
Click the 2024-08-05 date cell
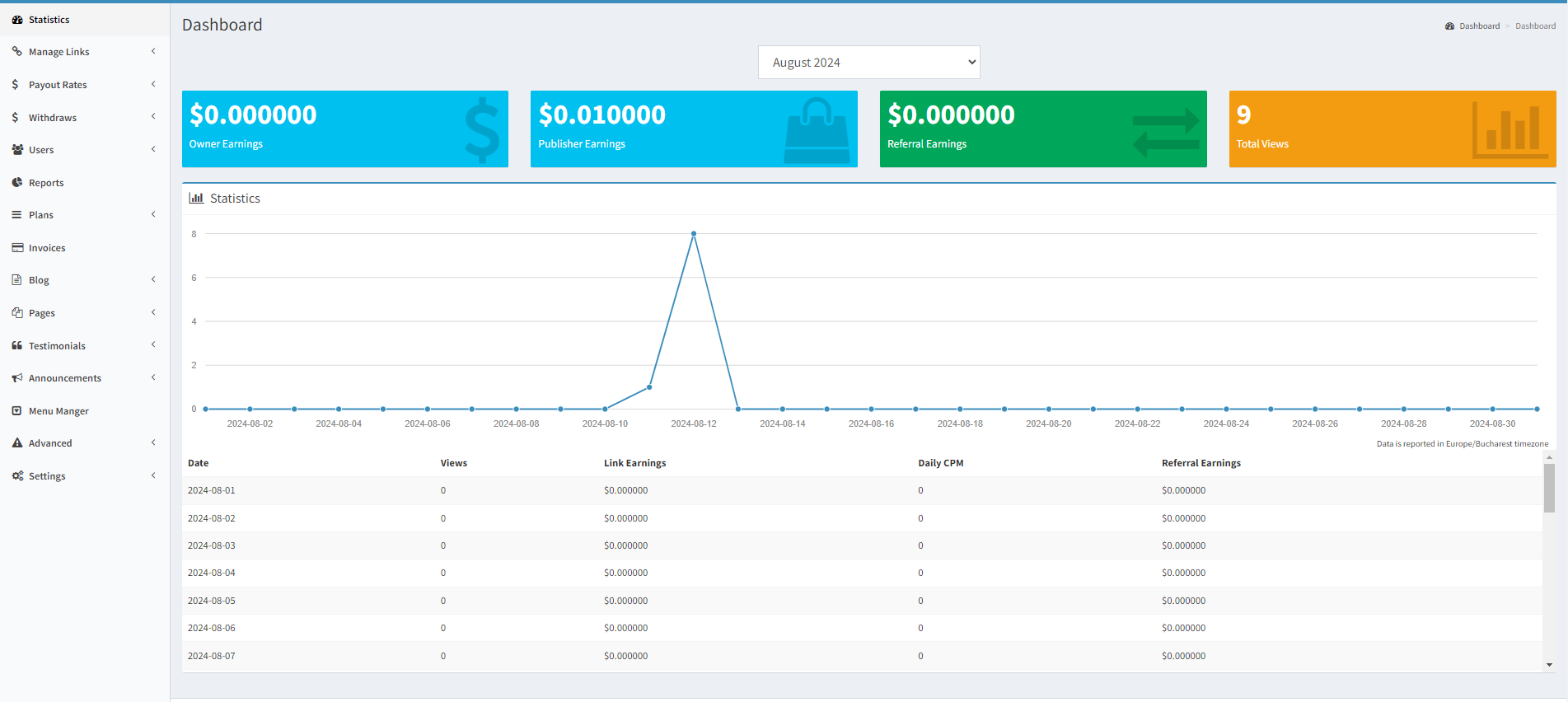[212, 601]
